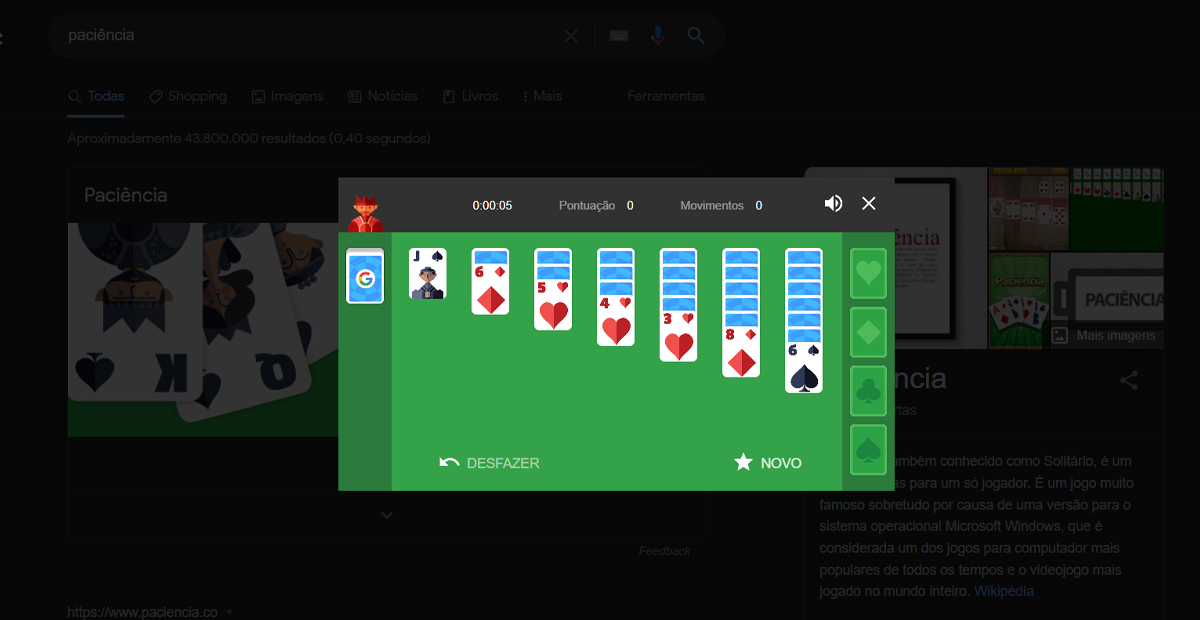Screen dimensions: 1200x620
Task: Open the paciencia.co result link
Action: pos(142,612)
